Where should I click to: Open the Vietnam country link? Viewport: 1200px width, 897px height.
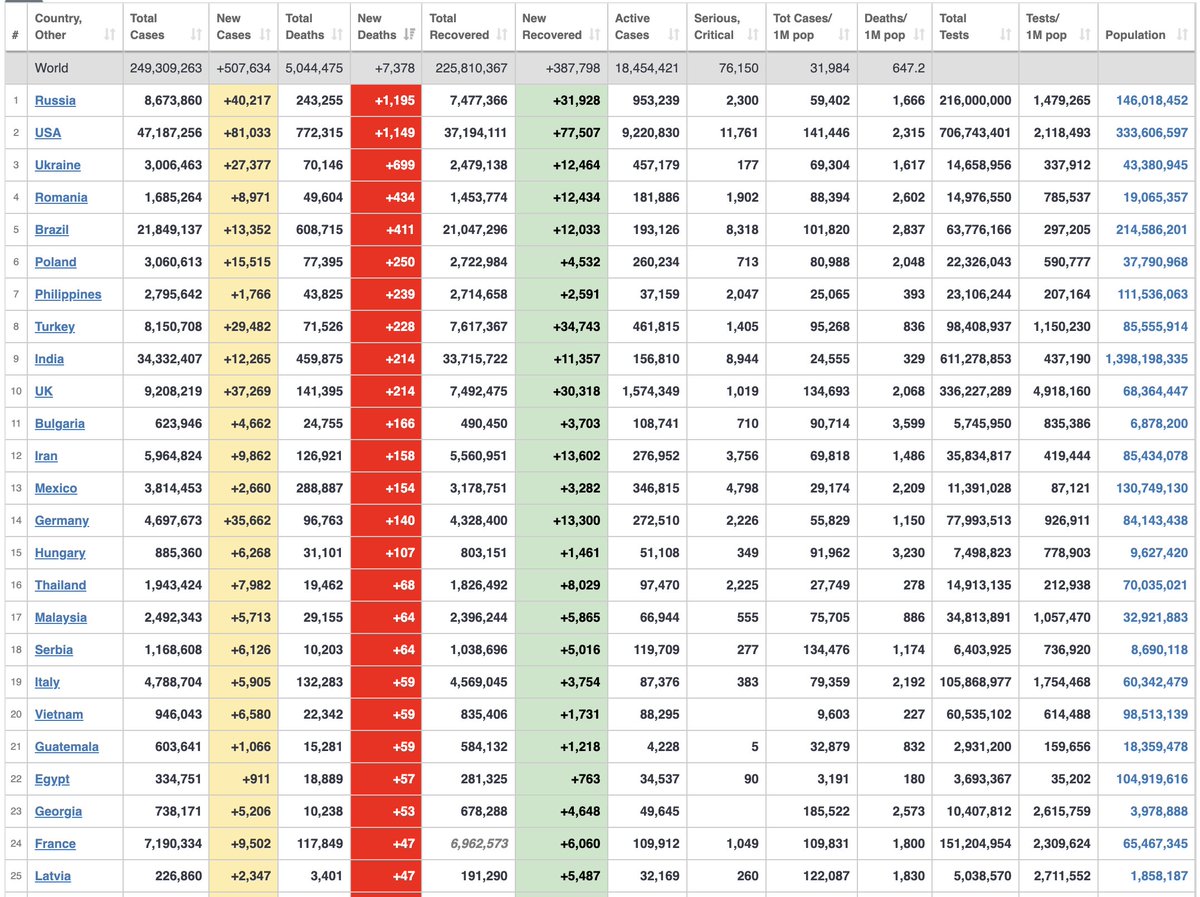click(59, 715)
